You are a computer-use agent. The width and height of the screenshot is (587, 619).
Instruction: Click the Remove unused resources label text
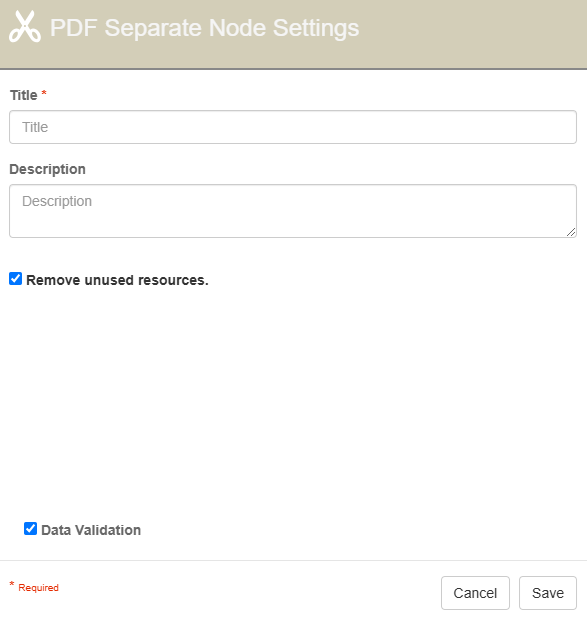click(117, 280)
